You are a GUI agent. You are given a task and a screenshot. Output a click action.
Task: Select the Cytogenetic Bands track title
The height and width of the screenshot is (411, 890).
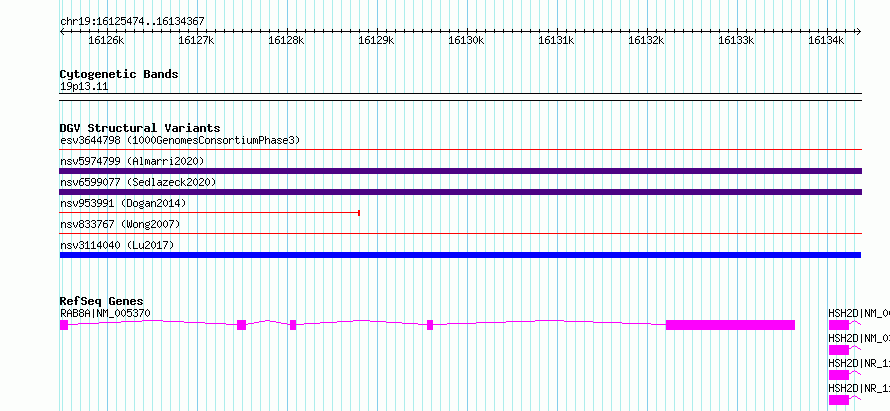[x=119, y=74]
